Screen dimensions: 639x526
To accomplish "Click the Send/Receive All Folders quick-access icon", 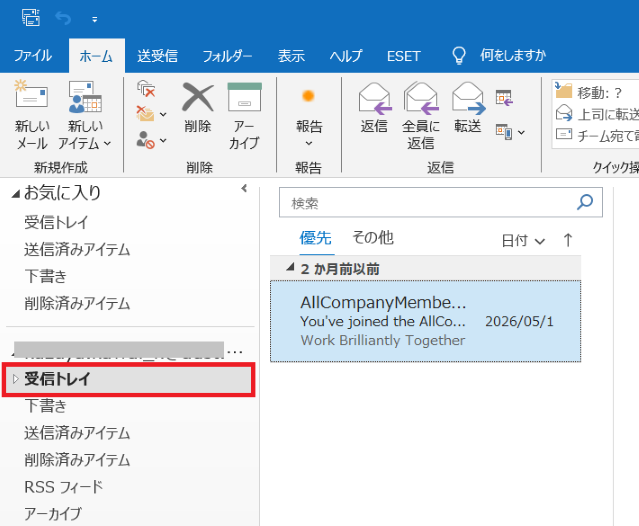I will [x=31, y=18].
